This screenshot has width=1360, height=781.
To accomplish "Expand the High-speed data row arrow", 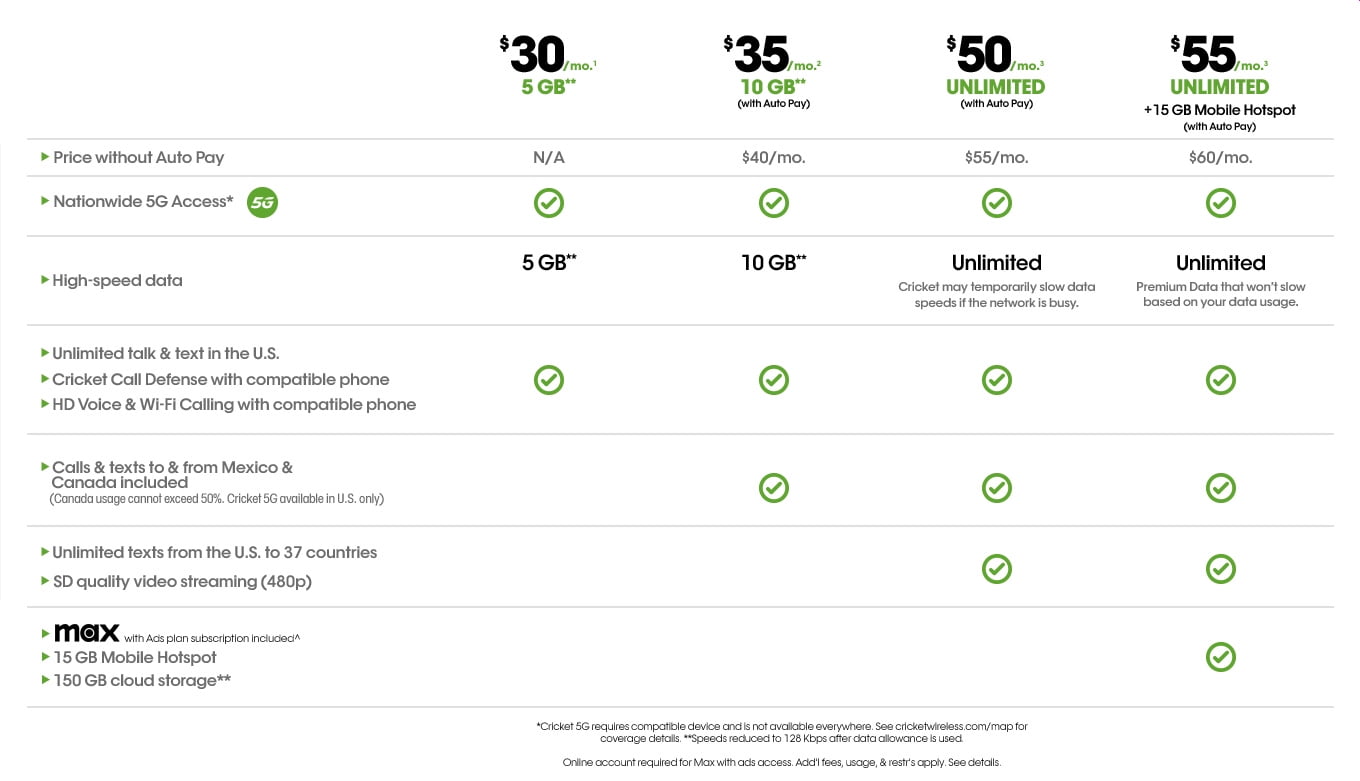I will pos(44,280).
